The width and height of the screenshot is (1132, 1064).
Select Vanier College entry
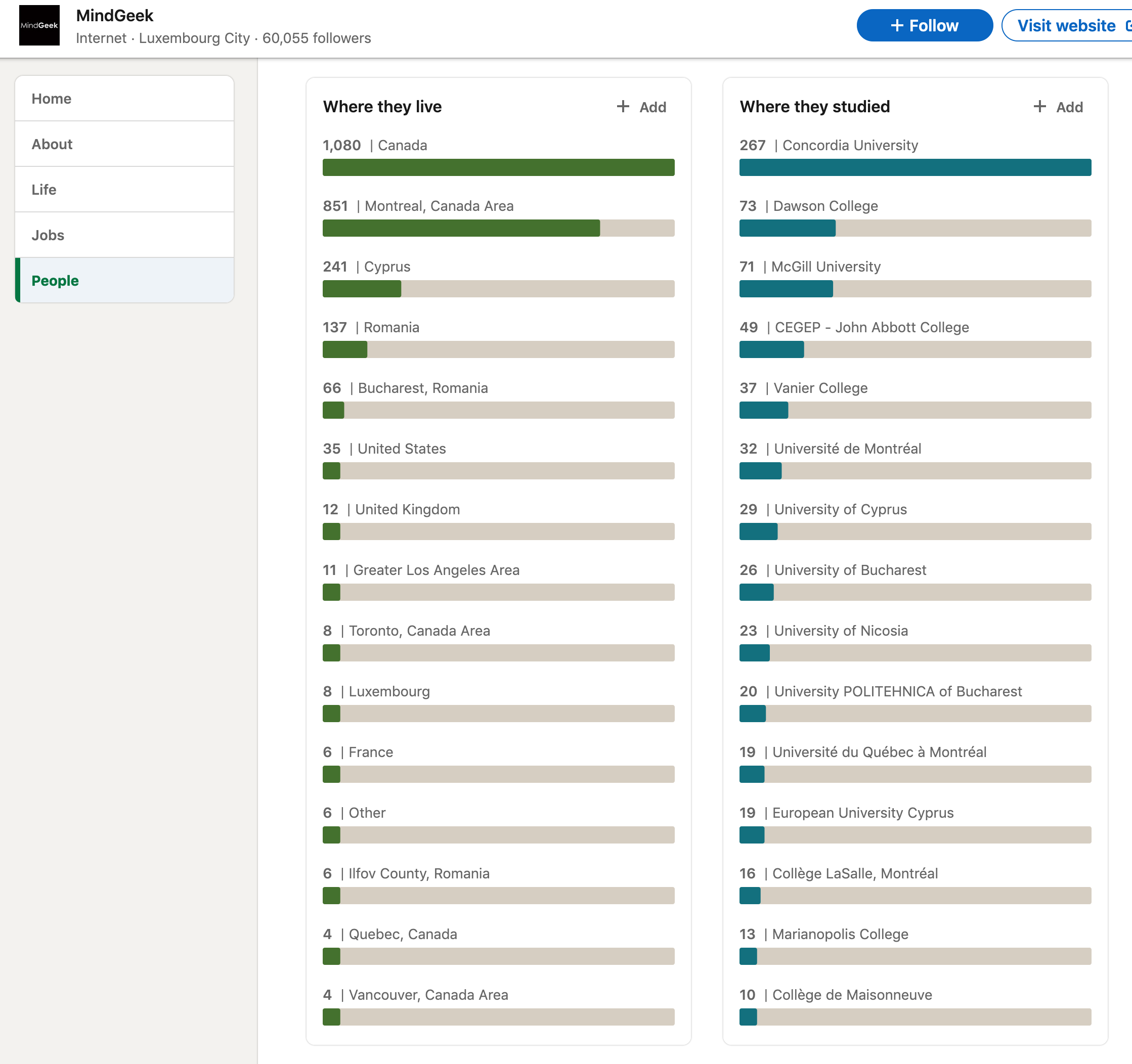915,399
